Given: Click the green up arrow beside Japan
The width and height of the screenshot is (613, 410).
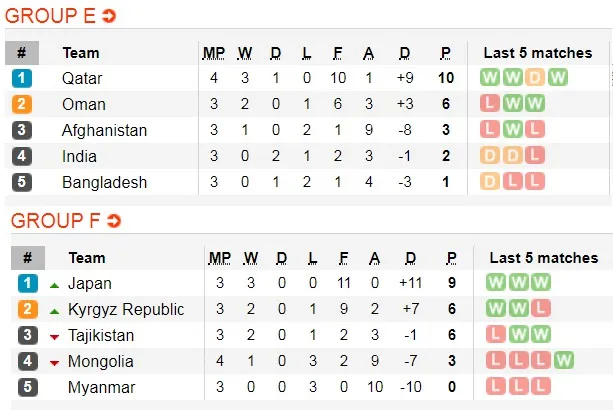Looking at the screenshot, I should click(55, 284).
